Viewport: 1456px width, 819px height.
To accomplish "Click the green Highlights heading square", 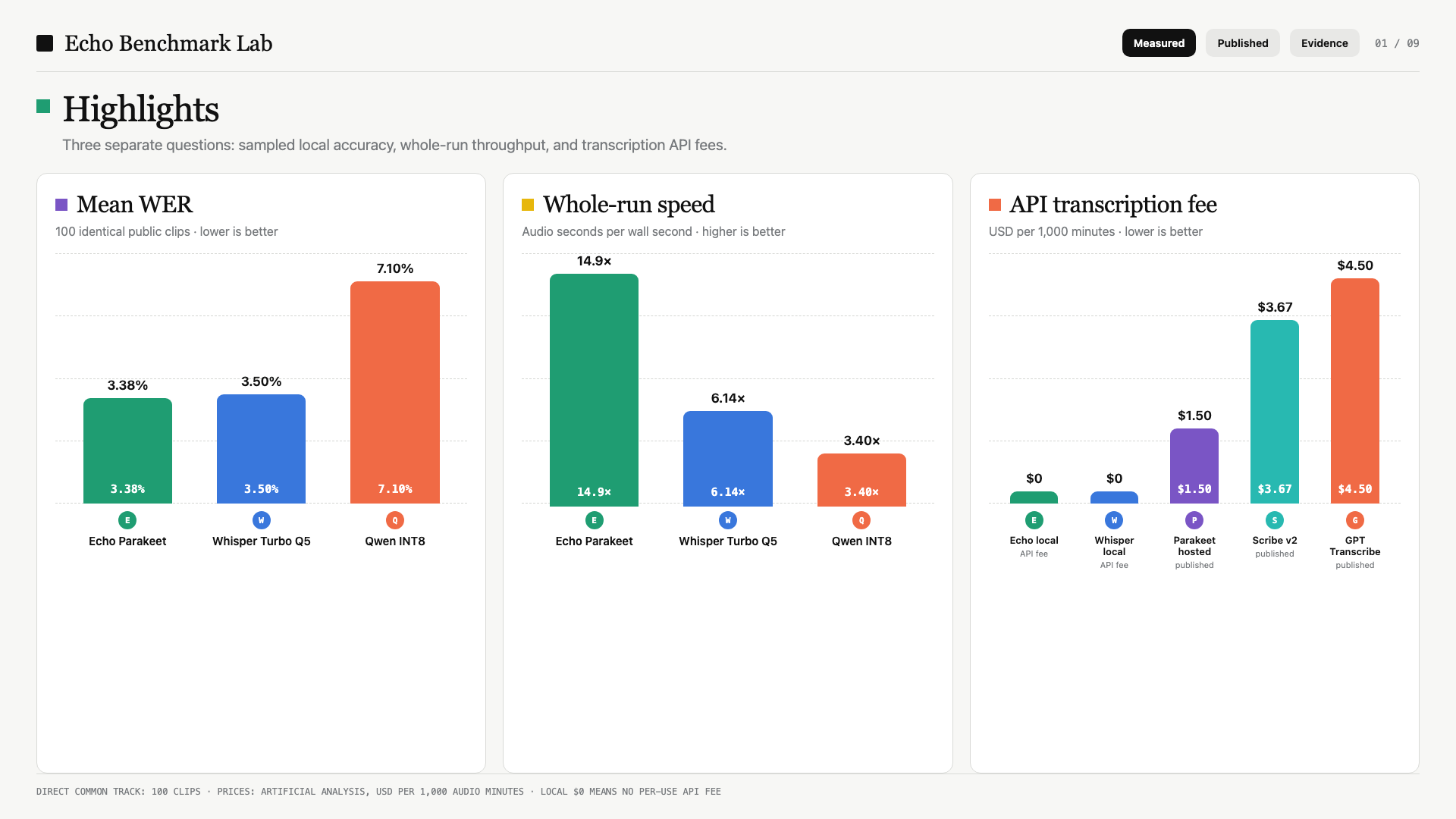I will click(43, 106).
